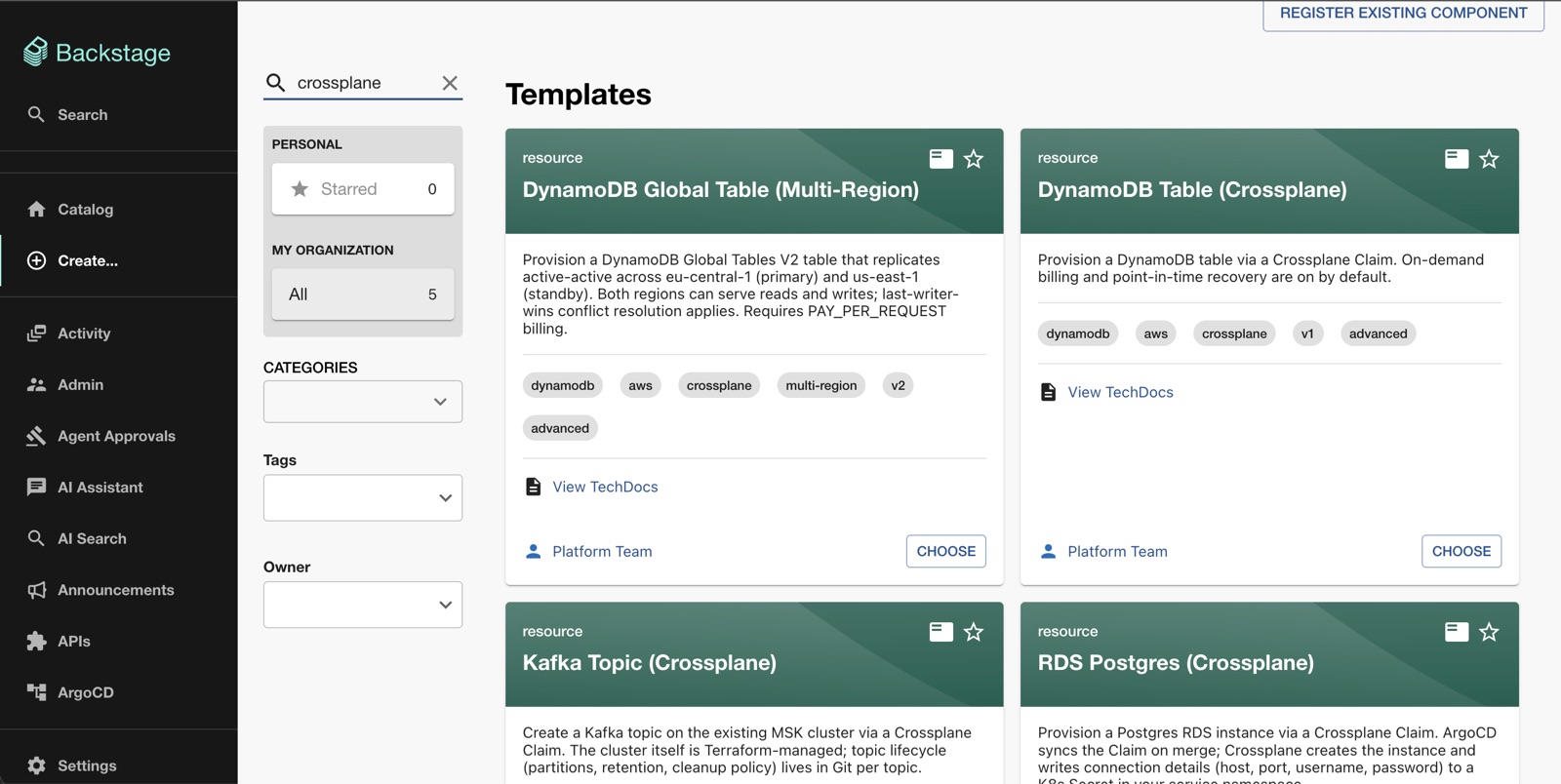
Task: Click the Settings gear icon
Action: point(36,765)
